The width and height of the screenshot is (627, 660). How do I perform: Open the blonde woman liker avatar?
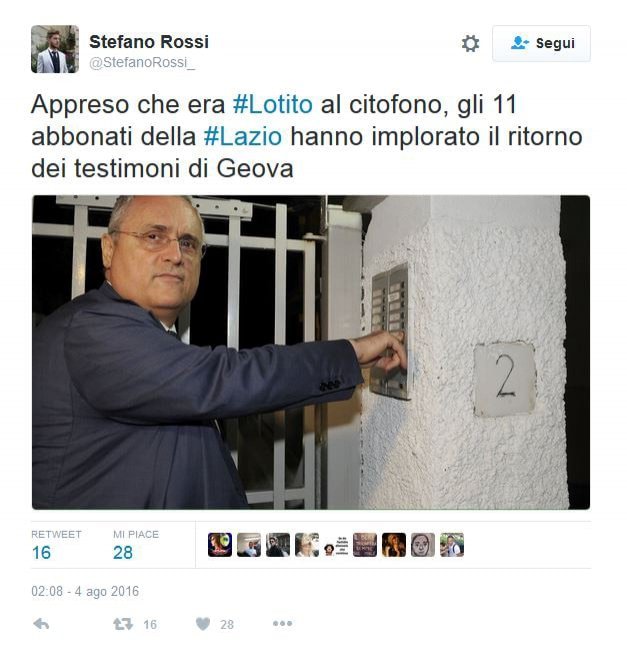tap(394, 545)
